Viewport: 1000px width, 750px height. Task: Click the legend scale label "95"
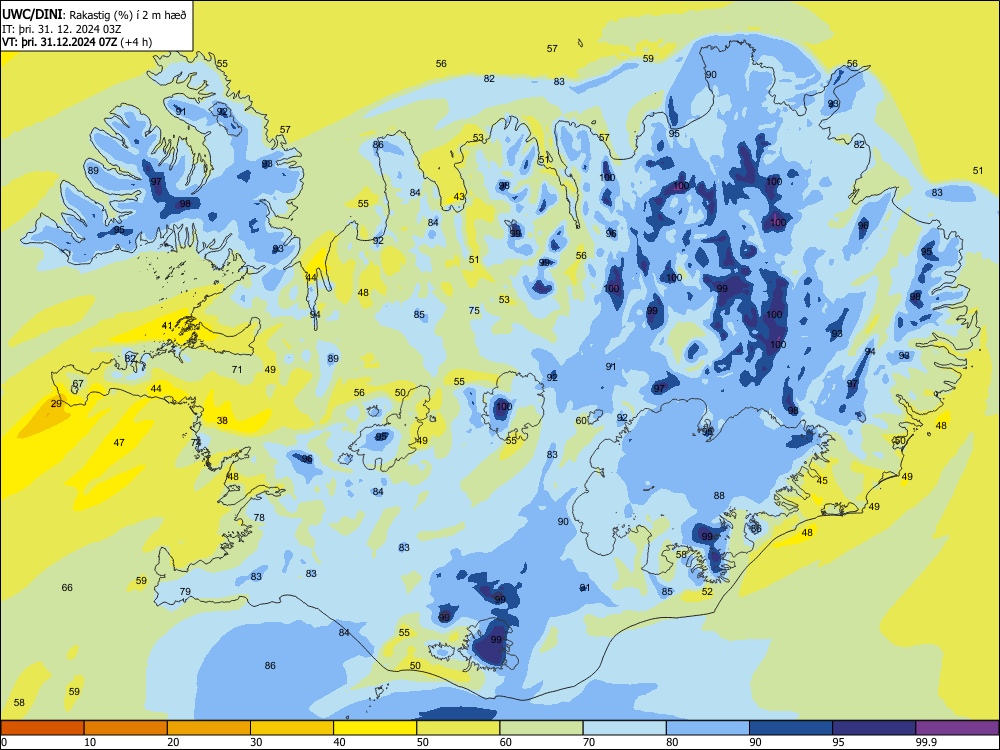click(839, 742)
